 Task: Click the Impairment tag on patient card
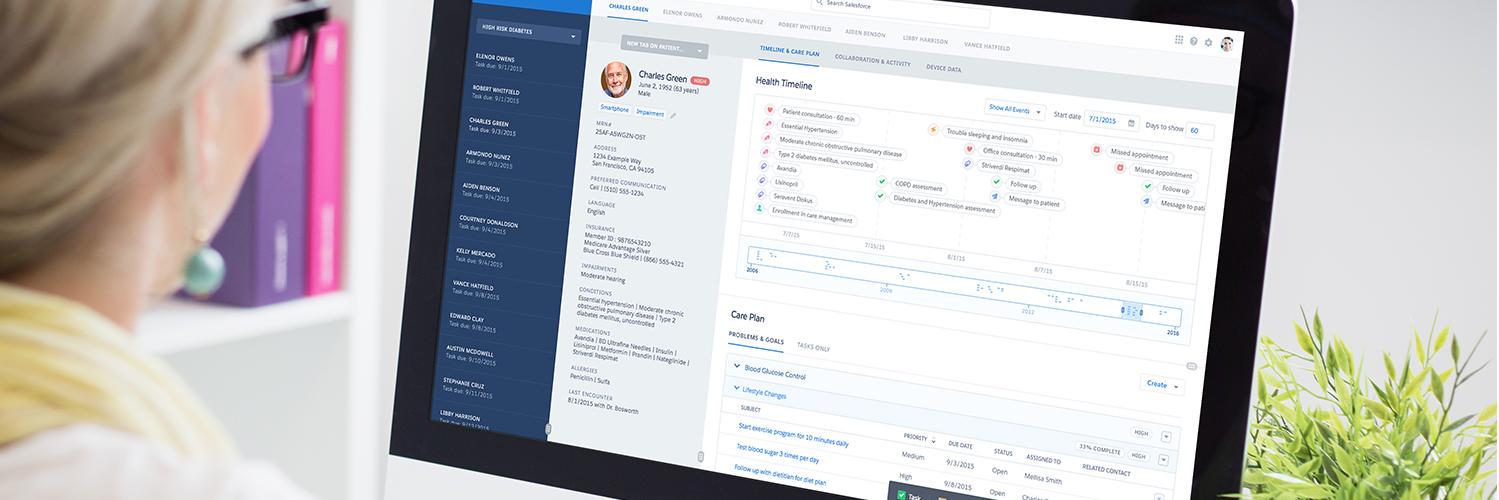650,113
